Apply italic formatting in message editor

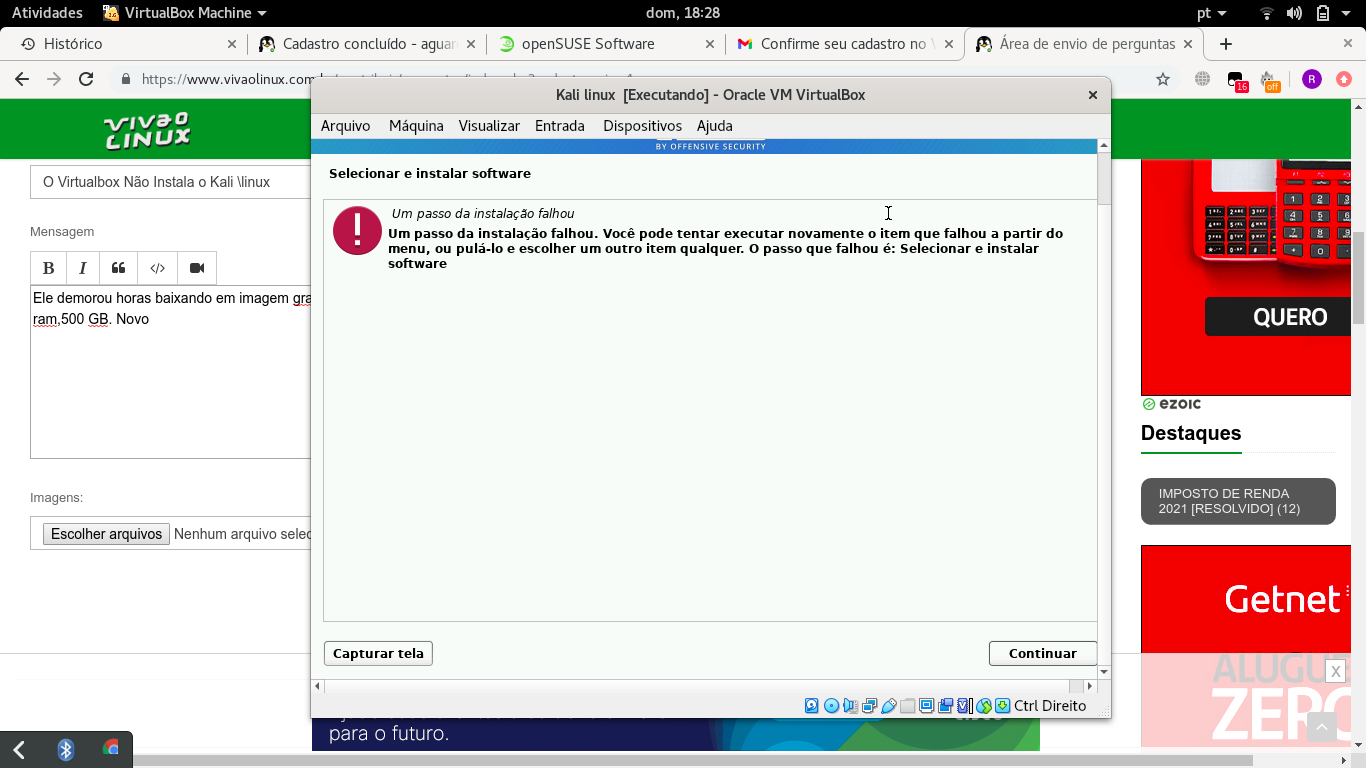tap(83, 268)
